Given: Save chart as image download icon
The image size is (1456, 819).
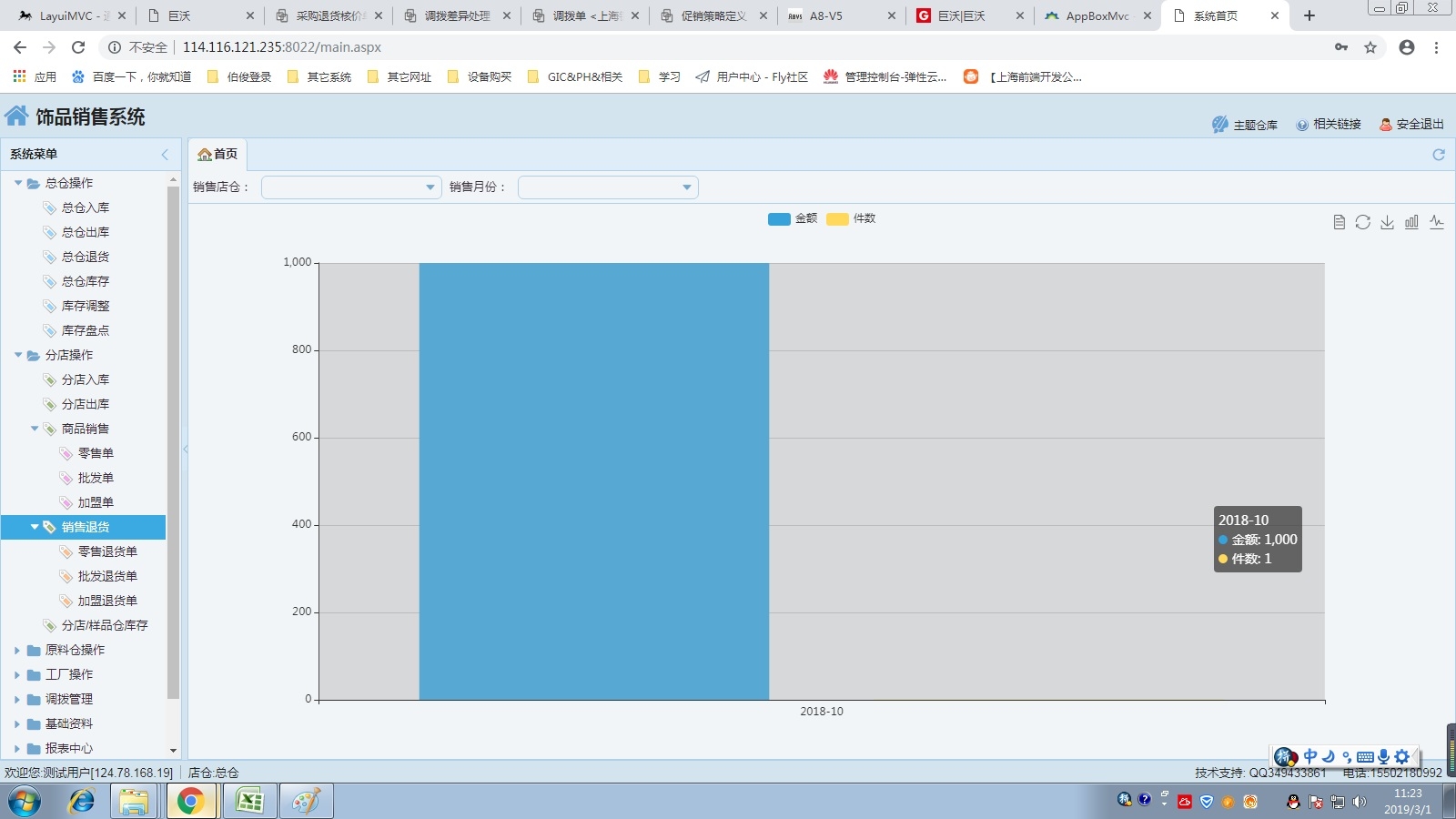Looking at the screenshot, I should click(x=1387, y=222).
